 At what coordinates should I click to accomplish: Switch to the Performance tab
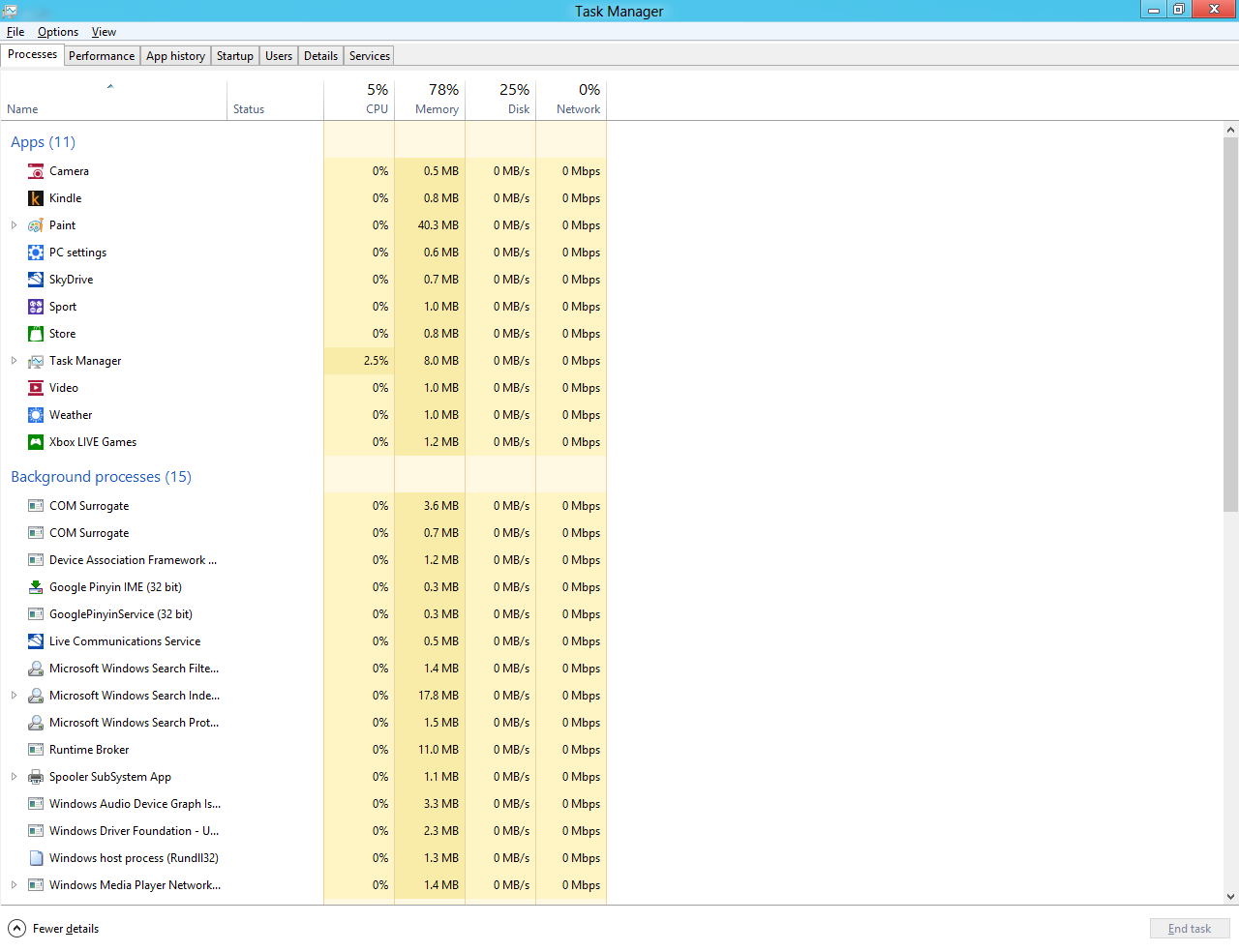click(x=102, y=56)
